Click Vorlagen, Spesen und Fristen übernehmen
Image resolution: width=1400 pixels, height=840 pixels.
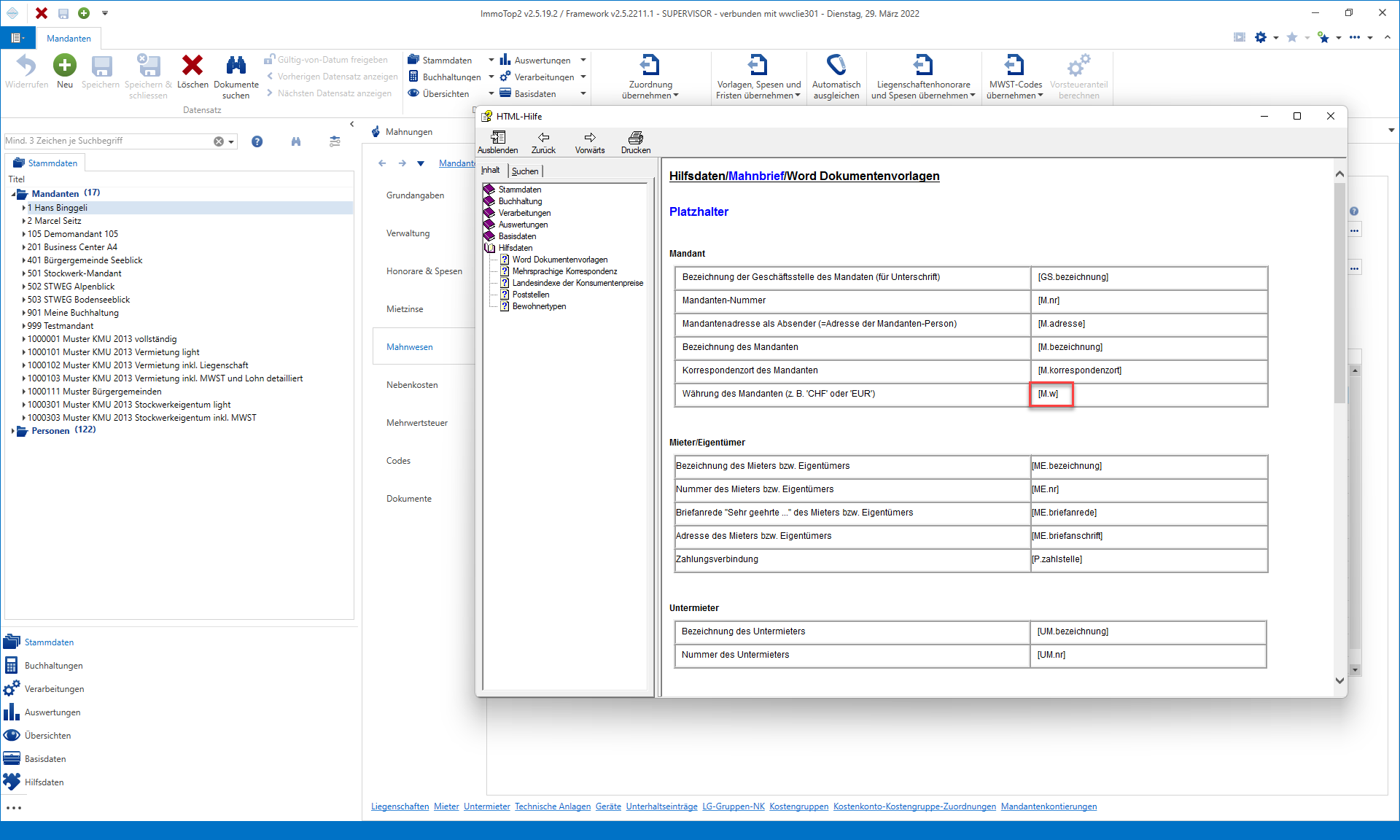758,77
